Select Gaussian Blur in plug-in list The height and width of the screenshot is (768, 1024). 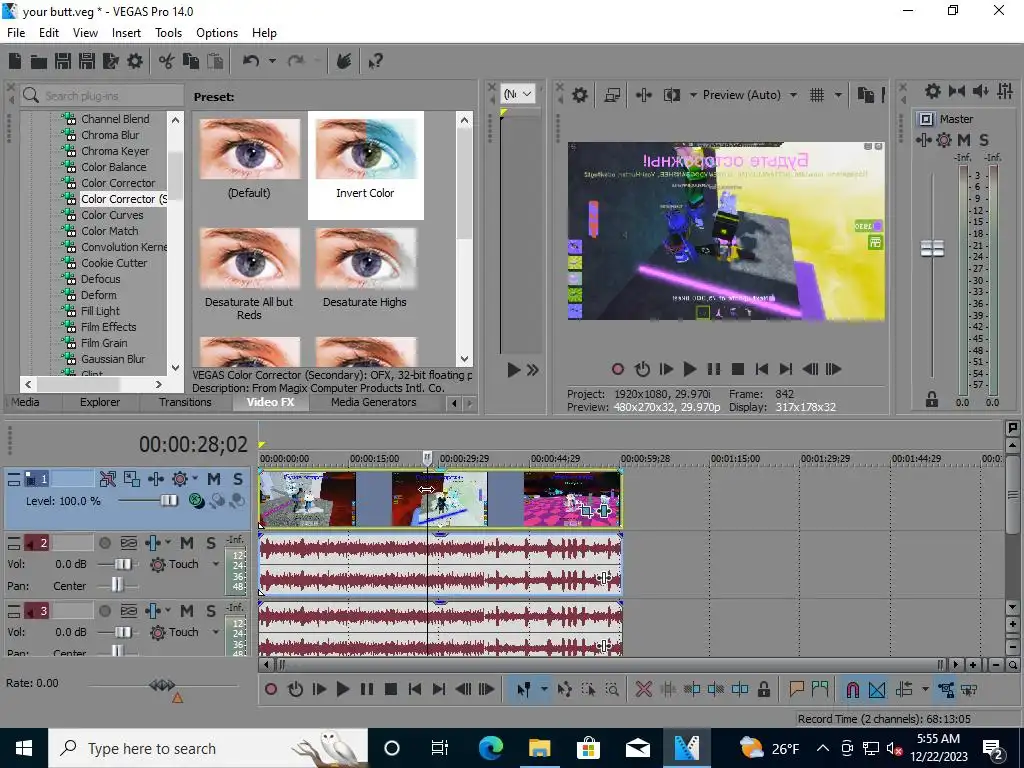coord(113,359)
